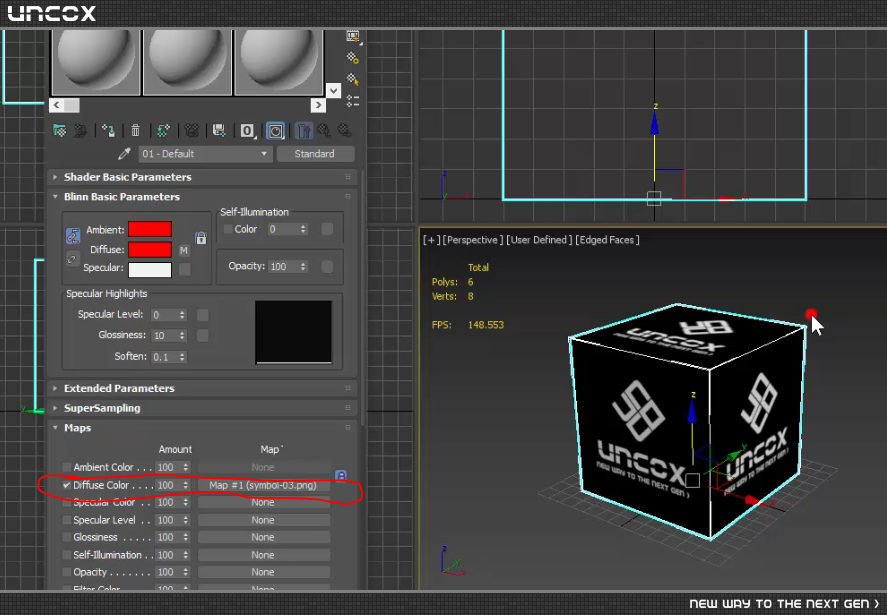This screenshot has width=887, height=615.
Task: Click the blue lock beside Ambient Color map
Action: point(341,476)
